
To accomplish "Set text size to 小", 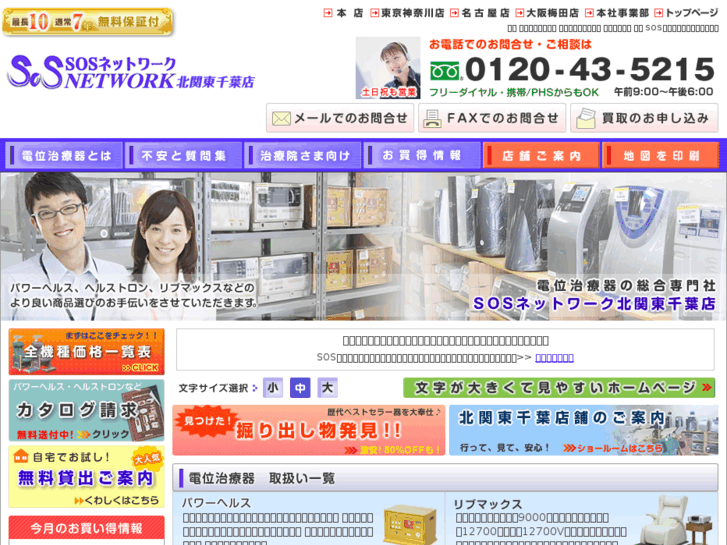I will pyautogui.click(x=273, y=388).
